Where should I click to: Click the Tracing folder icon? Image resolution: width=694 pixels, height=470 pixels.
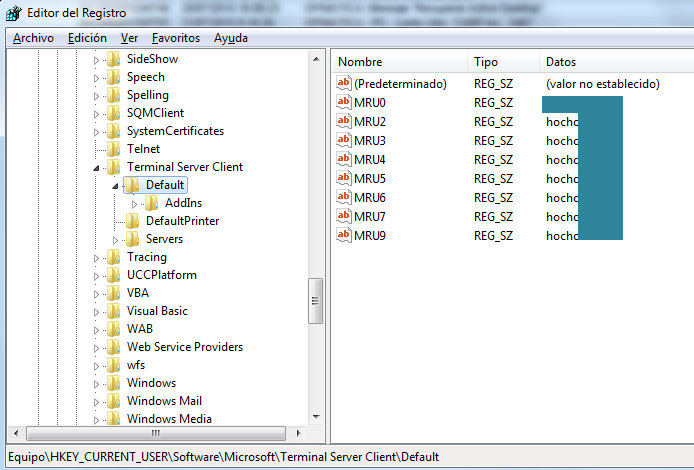(x=114, y=257)
